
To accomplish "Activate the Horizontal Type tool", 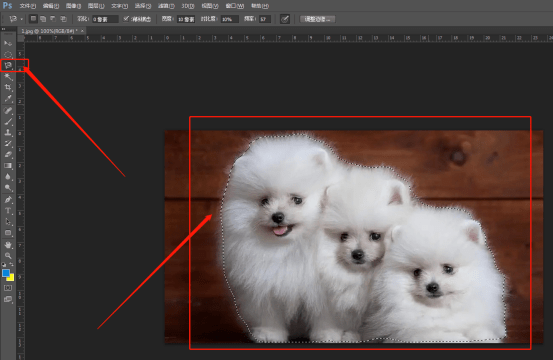I will tap(8, 211).
